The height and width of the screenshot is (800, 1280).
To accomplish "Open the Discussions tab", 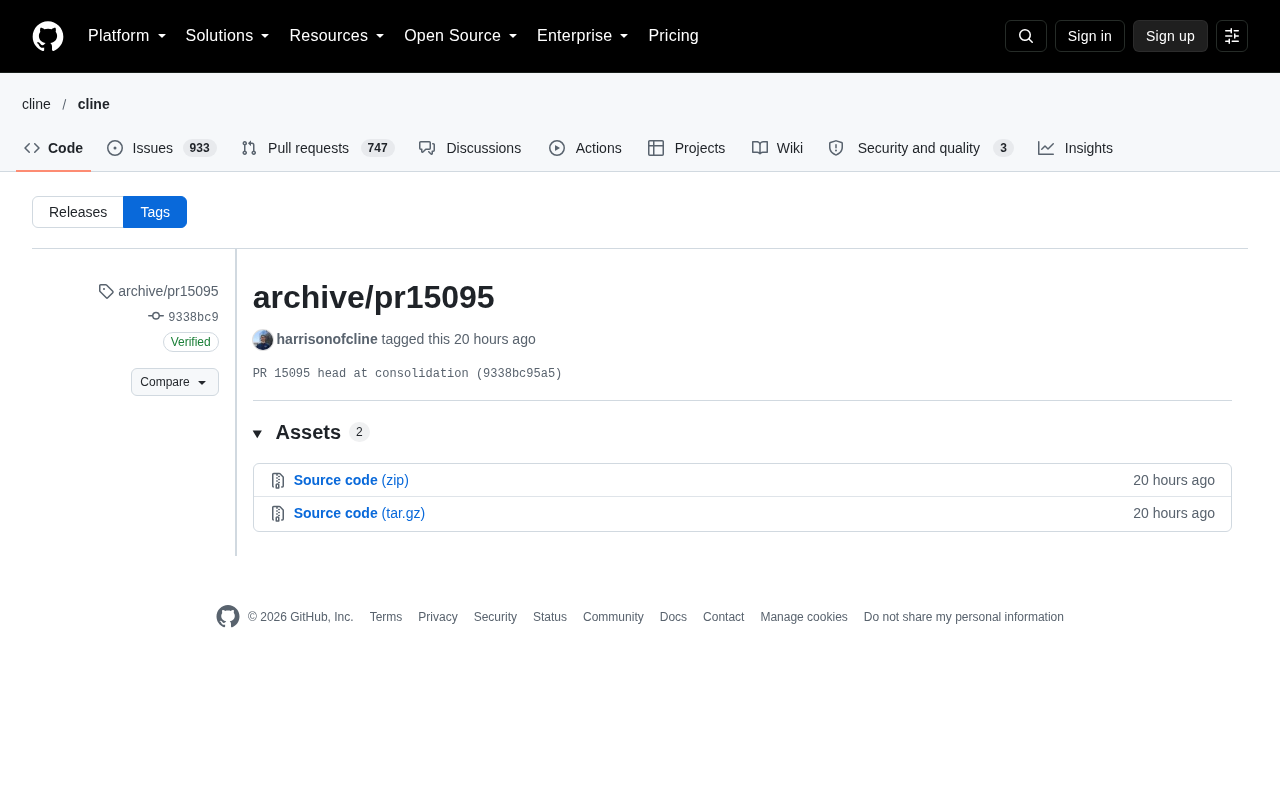I will (470, 148).
